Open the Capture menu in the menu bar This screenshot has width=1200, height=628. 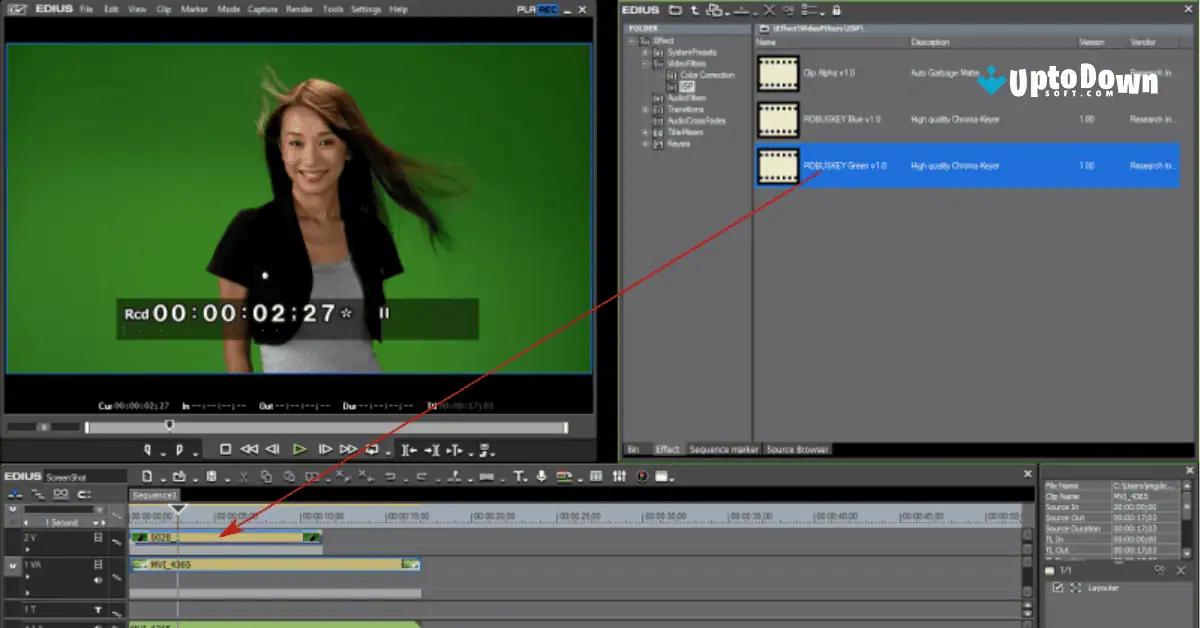[261, 9]
